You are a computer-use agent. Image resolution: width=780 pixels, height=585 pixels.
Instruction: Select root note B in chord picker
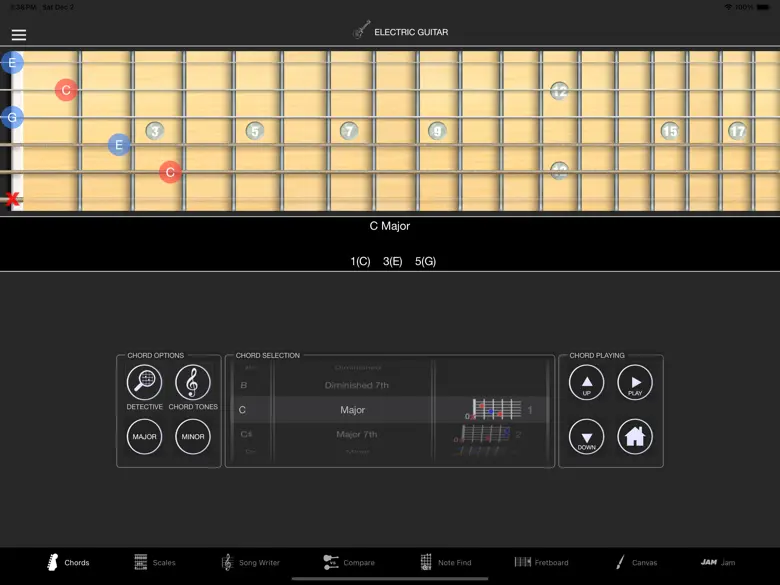[244, 385]
